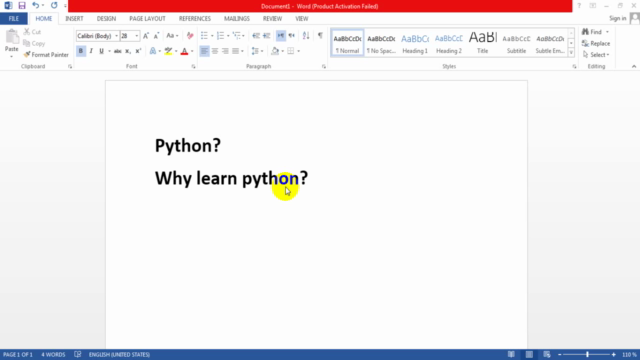Clear all formatting from selection
The width and height of the screenshot is (640, 360).
click(190, 36)
